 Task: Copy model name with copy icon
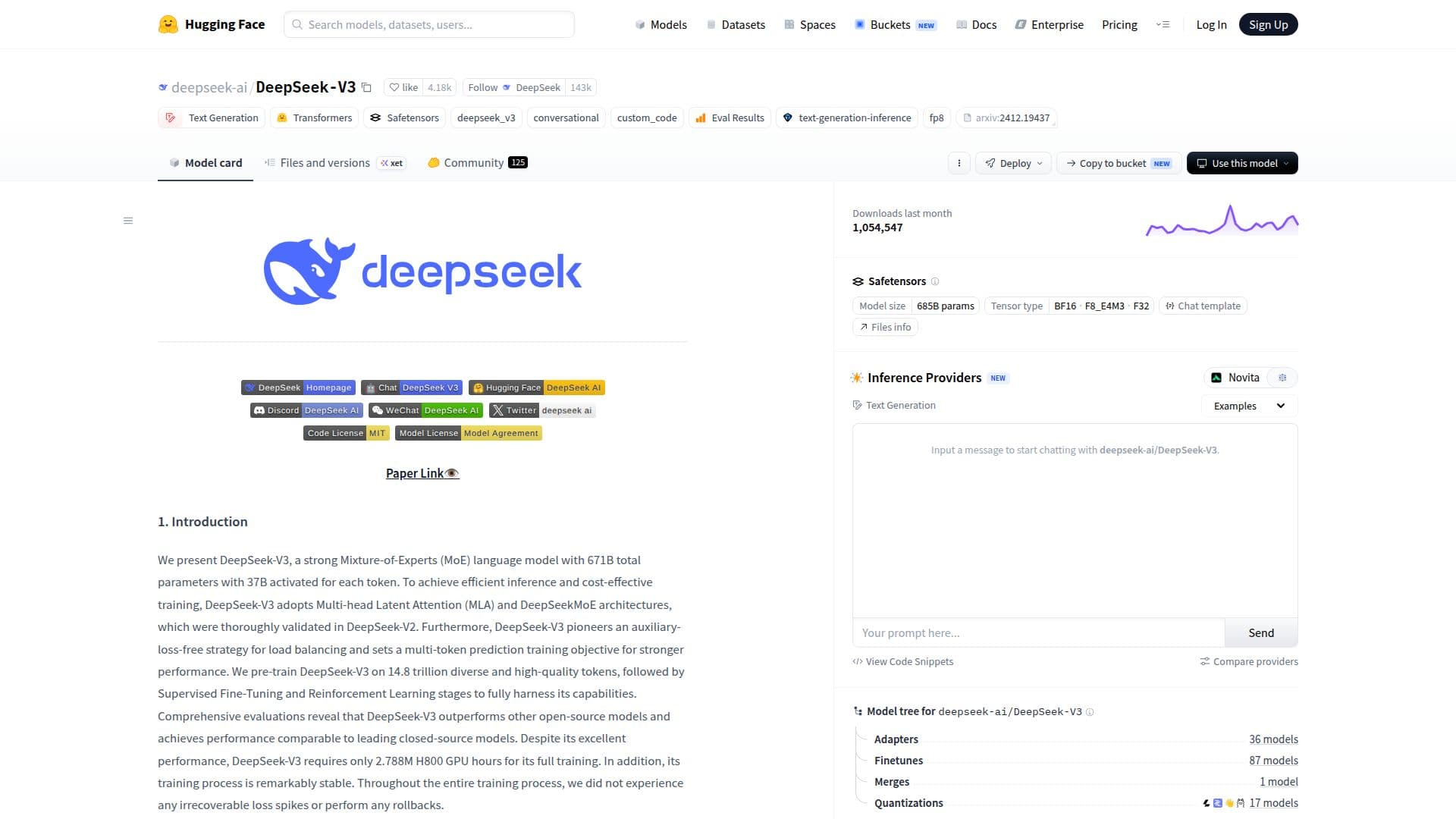(x=366, y=87)
